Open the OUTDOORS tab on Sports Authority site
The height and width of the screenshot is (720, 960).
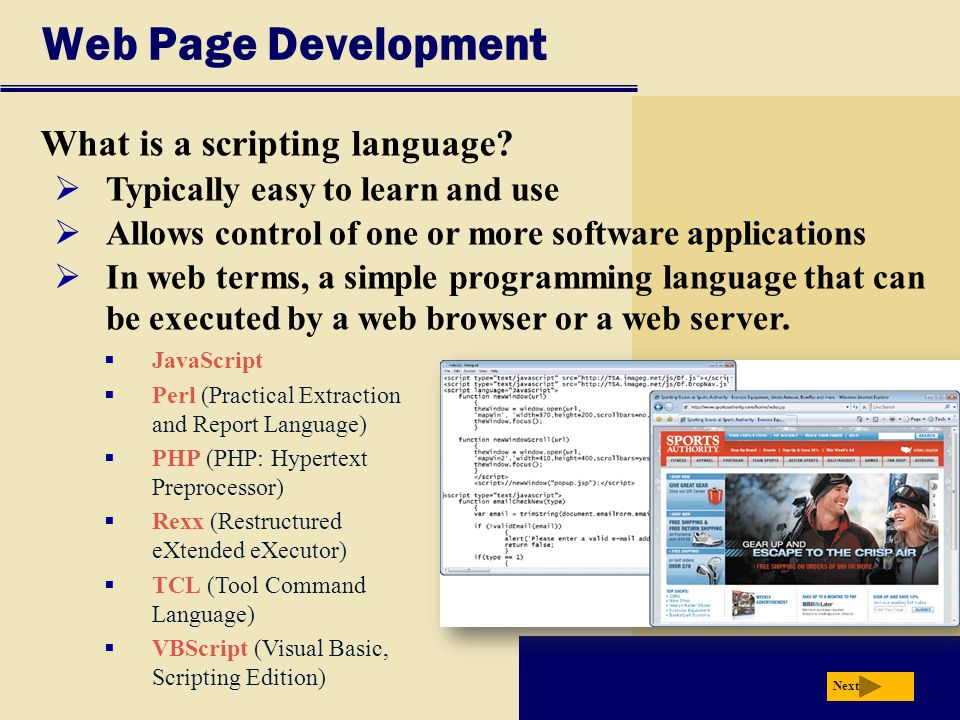[x=924, y=460]
